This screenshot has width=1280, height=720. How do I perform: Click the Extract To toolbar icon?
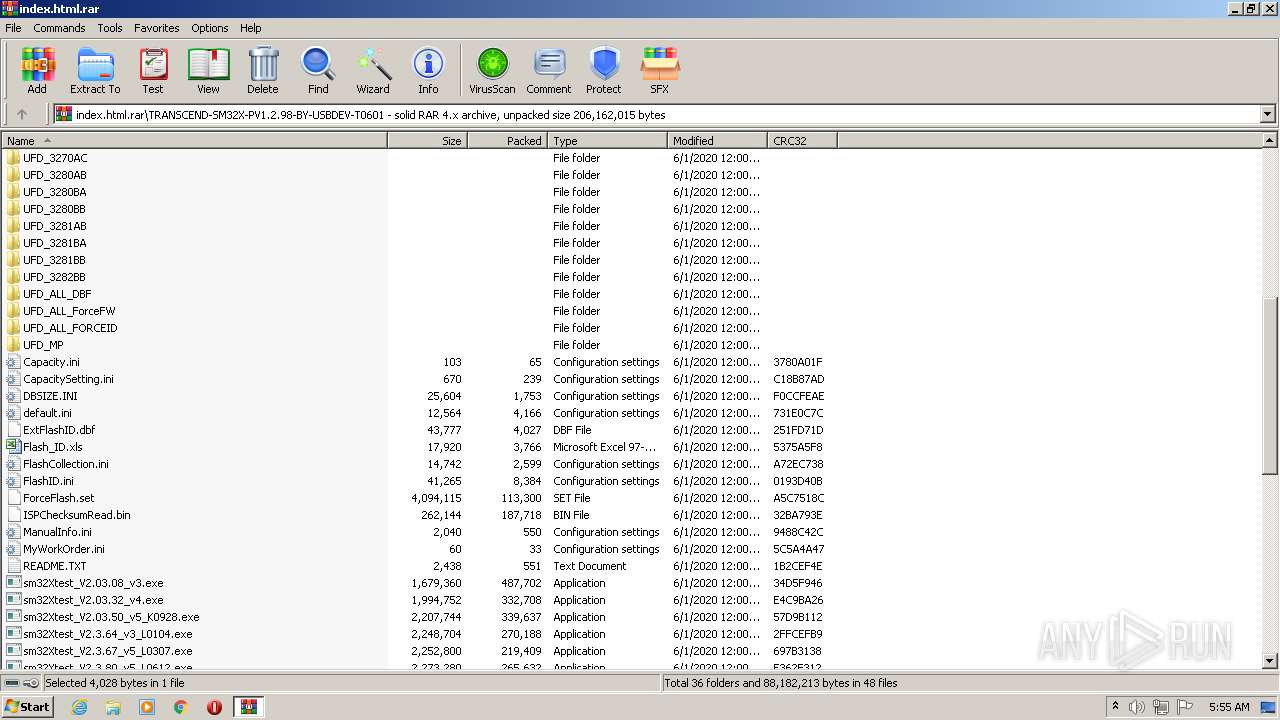[95, 71]
